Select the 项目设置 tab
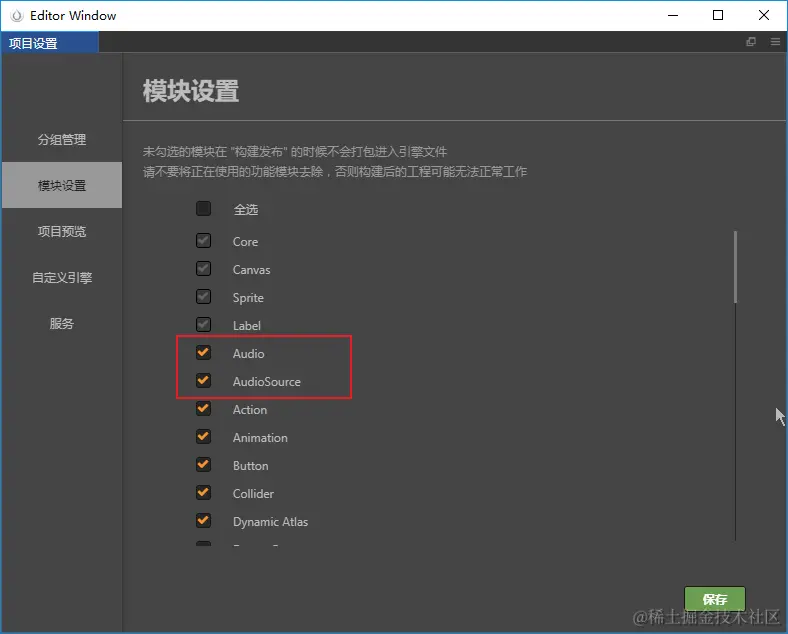This screenshot has width=788, height=634. click(x=50, y=43)
